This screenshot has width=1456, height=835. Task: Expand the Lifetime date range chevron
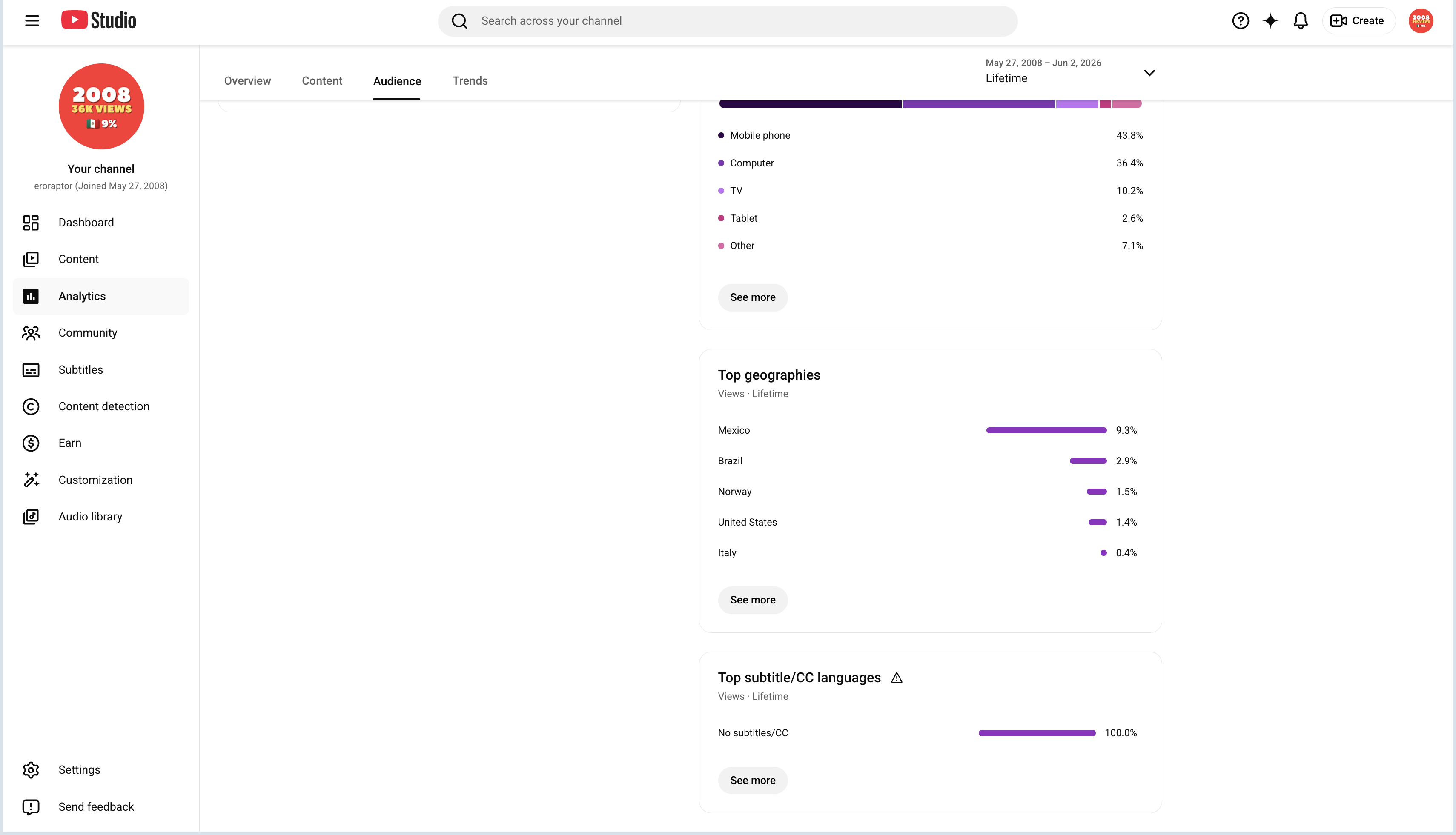click(1149, 73)
